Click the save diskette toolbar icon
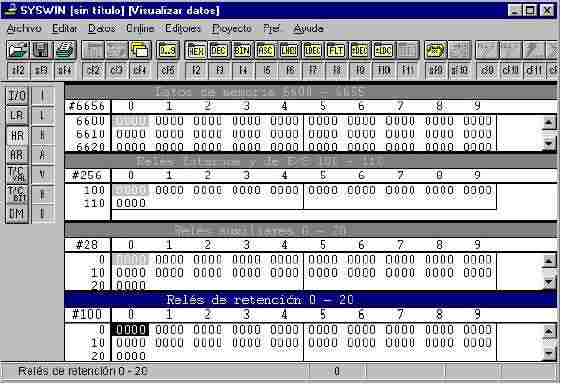 pos(41,50)
